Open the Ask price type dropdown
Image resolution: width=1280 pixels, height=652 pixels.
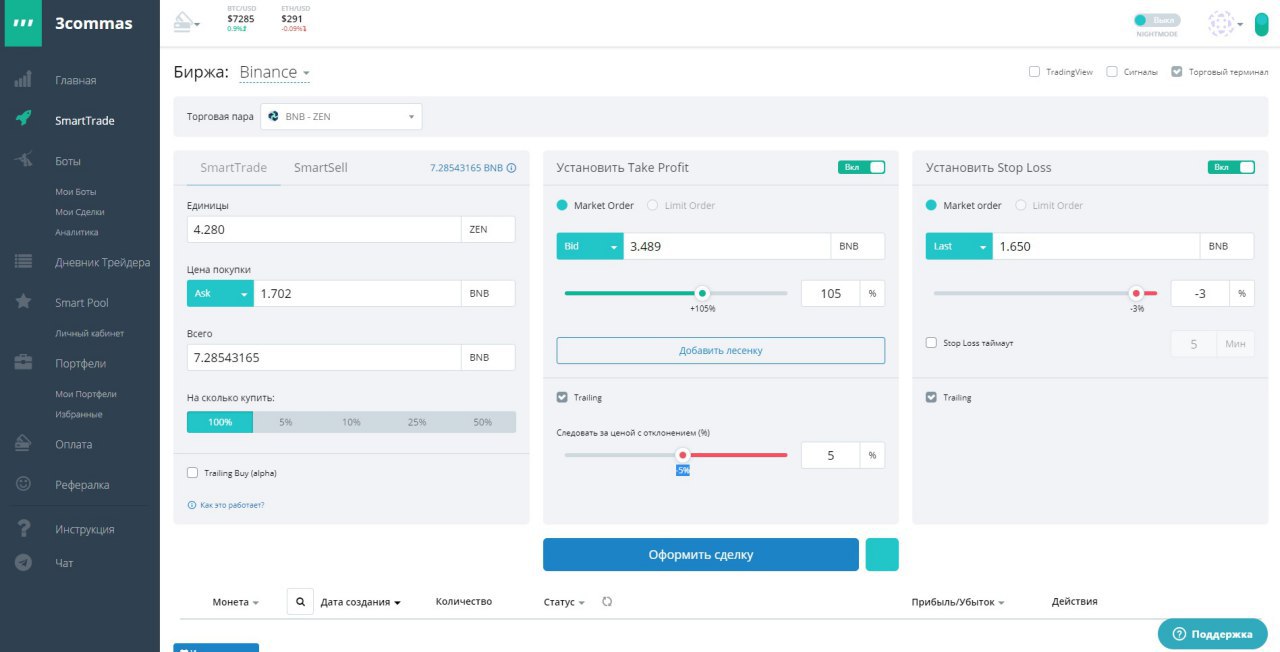pyautogui.click(x=220, y=294)
